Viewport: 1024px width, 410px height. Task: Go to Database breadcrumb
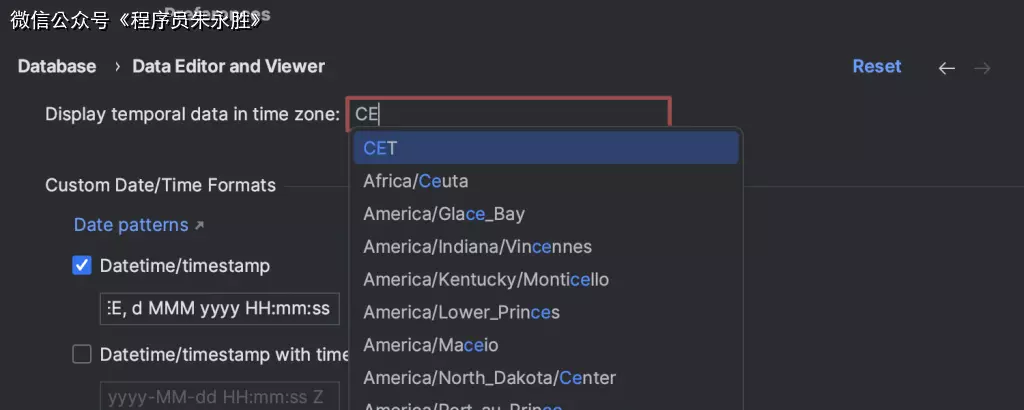coord(57,66)
